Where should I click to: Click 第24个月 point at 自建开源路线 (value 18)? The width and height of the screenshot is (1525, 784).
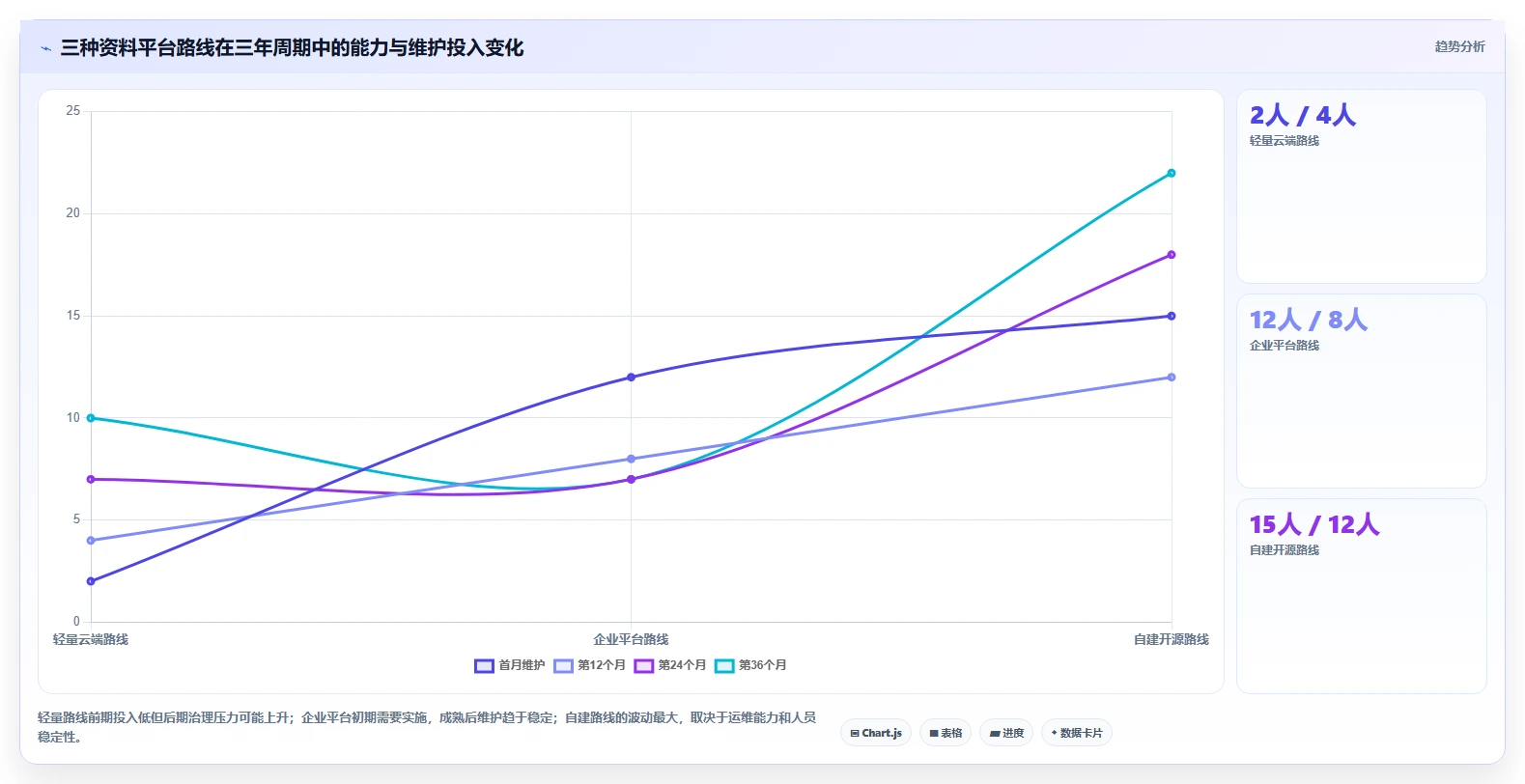point(1172,255)
